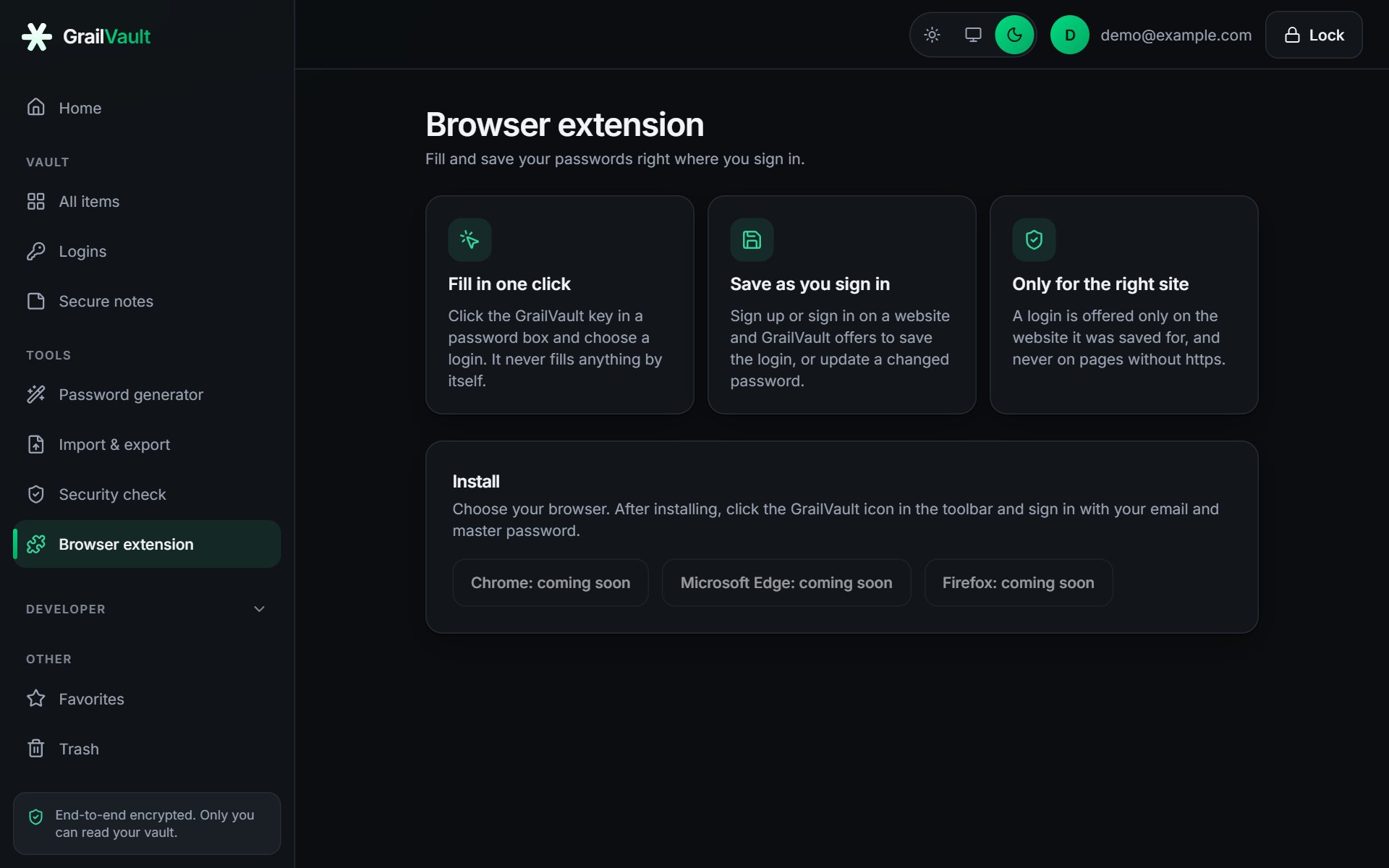Screen dimensions: 1389x868
Task: Open the Trash in the sidebar
Action: [x=147, y=749]
